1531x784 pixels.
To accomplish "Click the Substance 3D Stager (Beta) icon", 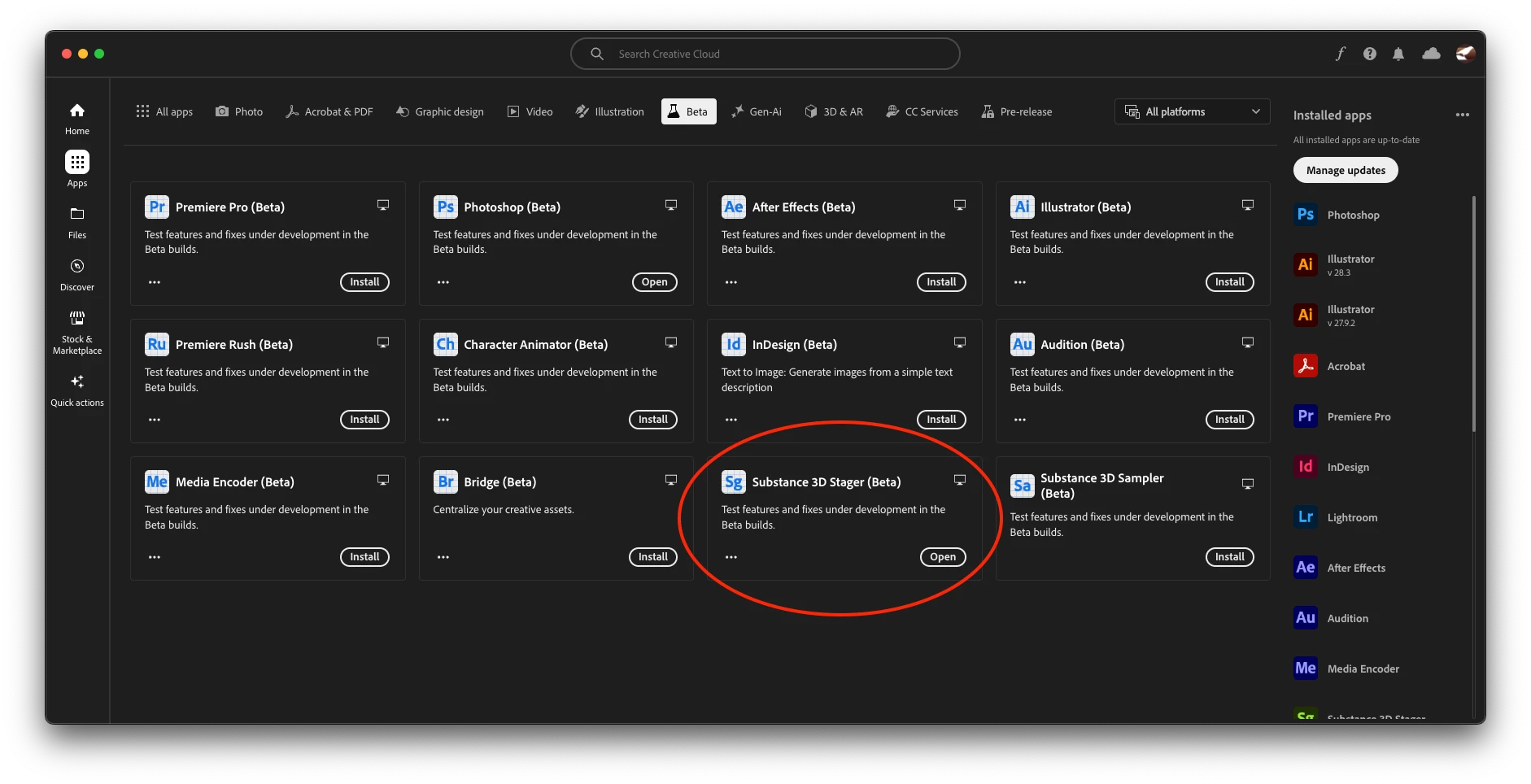I will pyautogui.click(x=734, y=481).
